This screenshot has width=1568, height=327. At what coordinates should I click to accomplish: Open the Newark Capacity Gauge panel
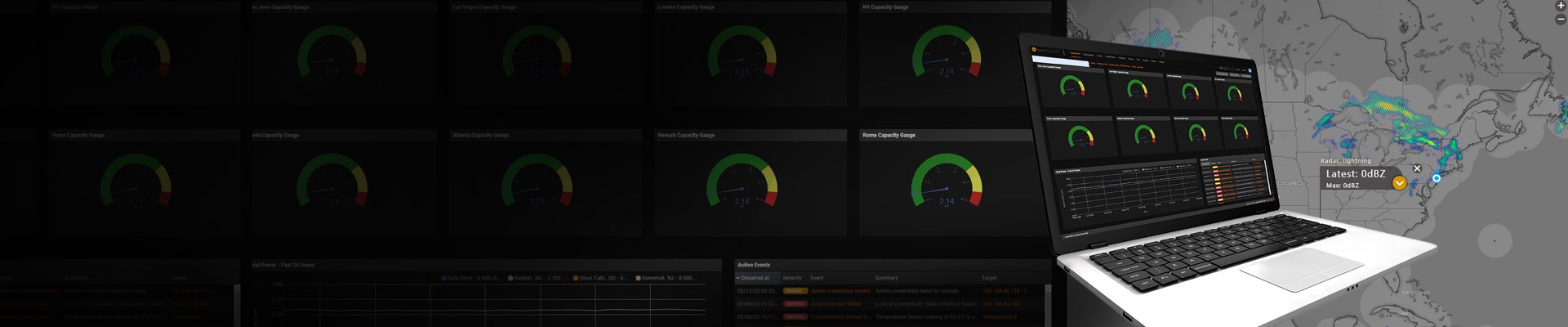[x=742, y=182]
